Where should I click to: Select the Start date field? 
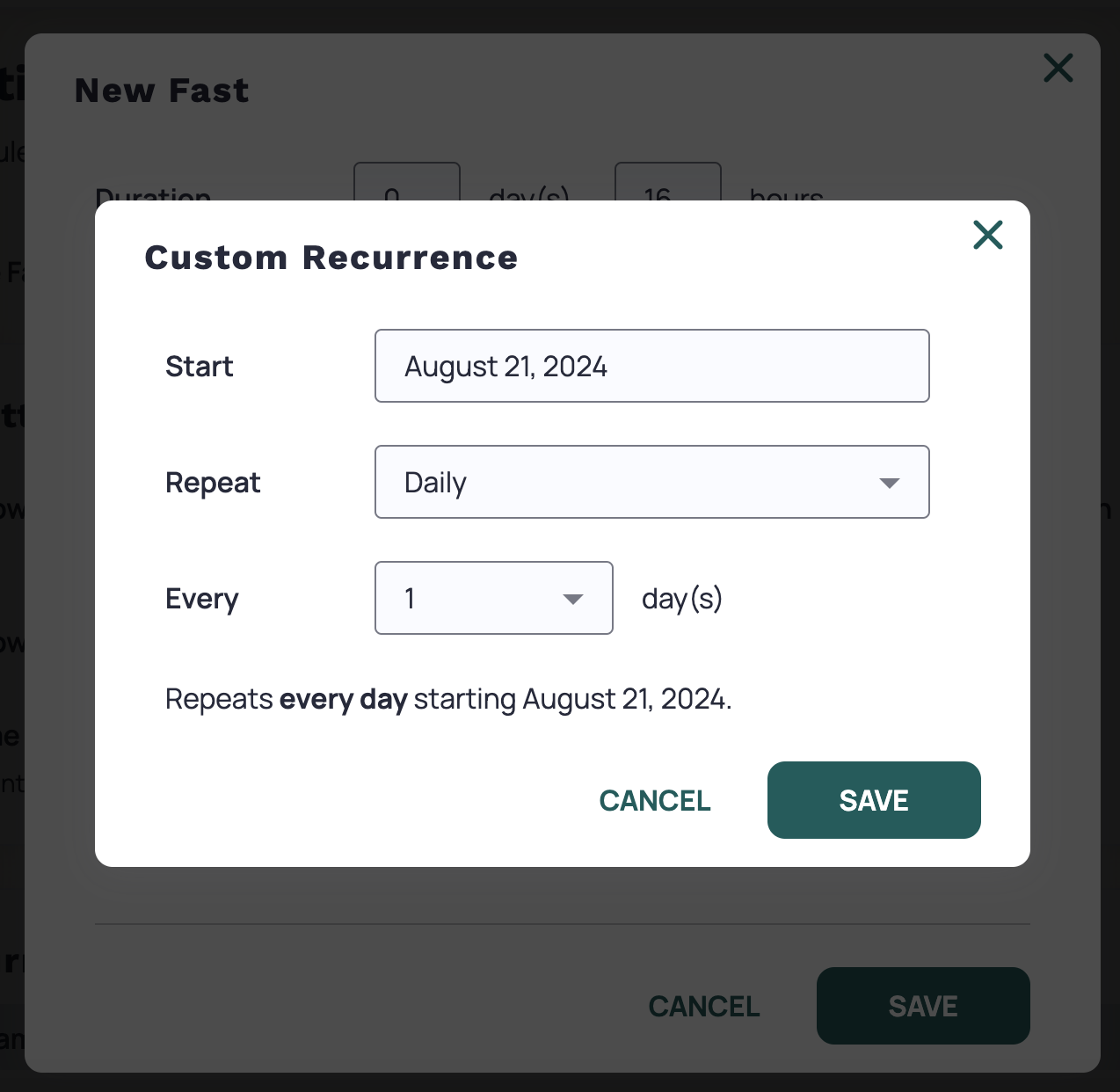coord(651,366)
